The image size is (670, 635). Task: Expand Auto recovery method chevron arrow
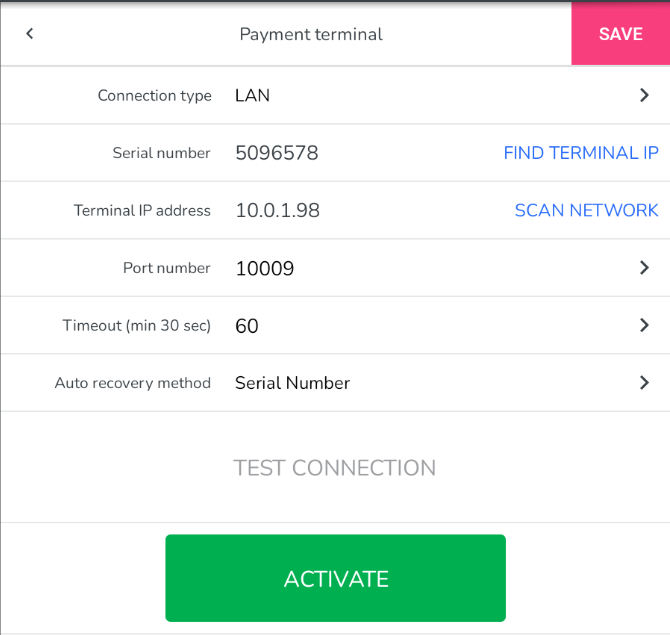644,383
